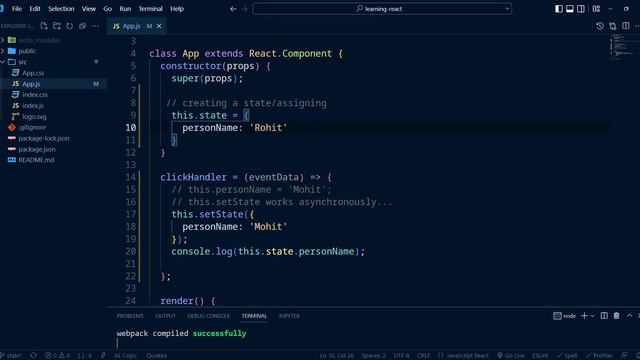Click the New File icon in Explorer
Viewport: 640px width, 360px height.
click(44, 26)
